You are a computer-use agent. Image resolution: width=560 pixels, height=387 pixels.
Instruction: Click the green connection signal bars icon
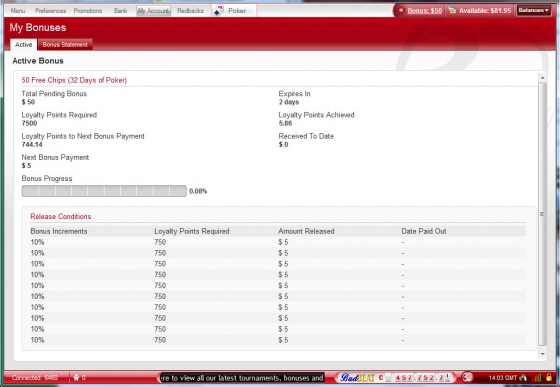[537, 378]
